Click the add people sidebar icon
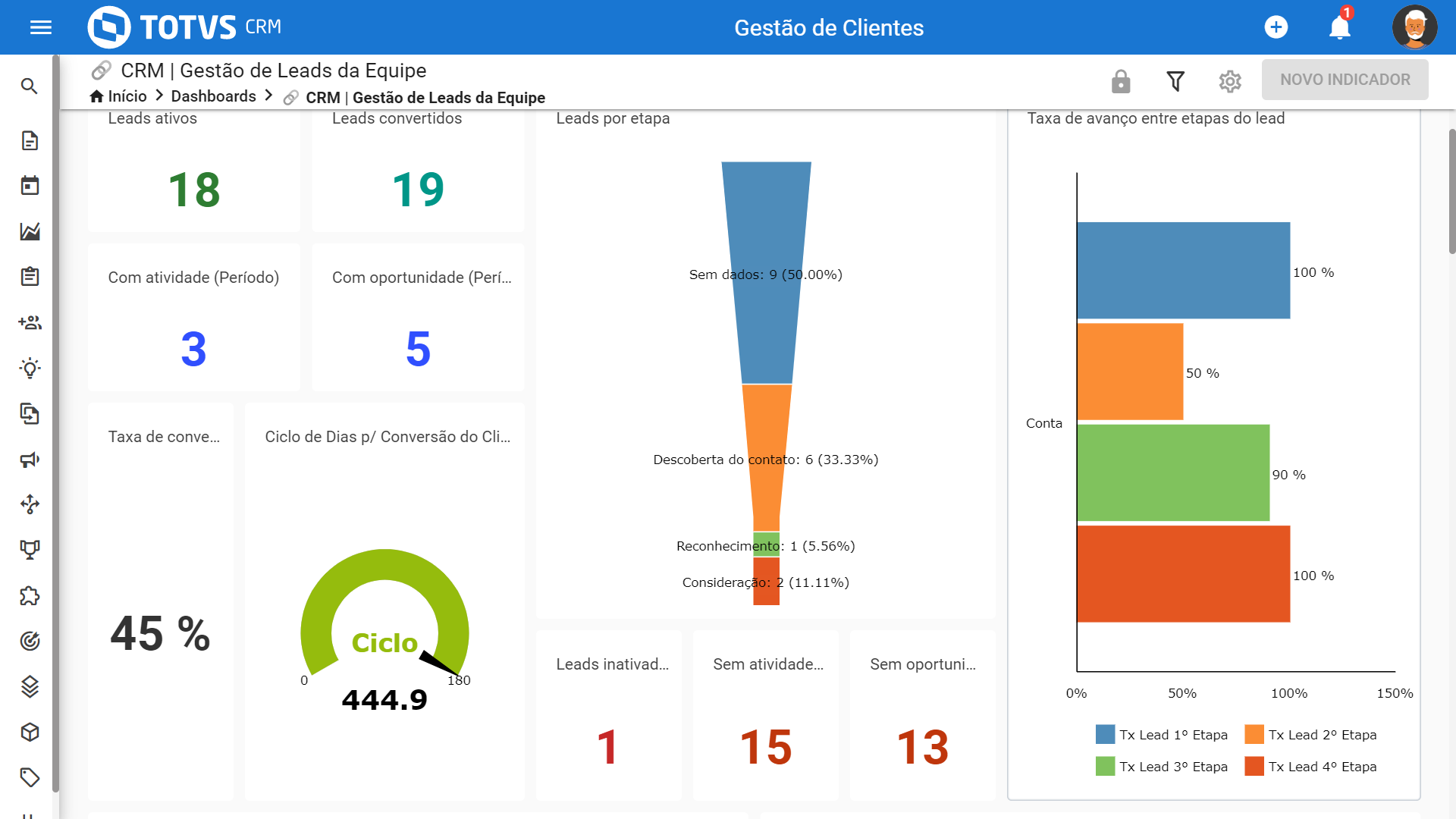Image resolution: width=1456 pixels, height=819 pixels. tap(30, 322)
